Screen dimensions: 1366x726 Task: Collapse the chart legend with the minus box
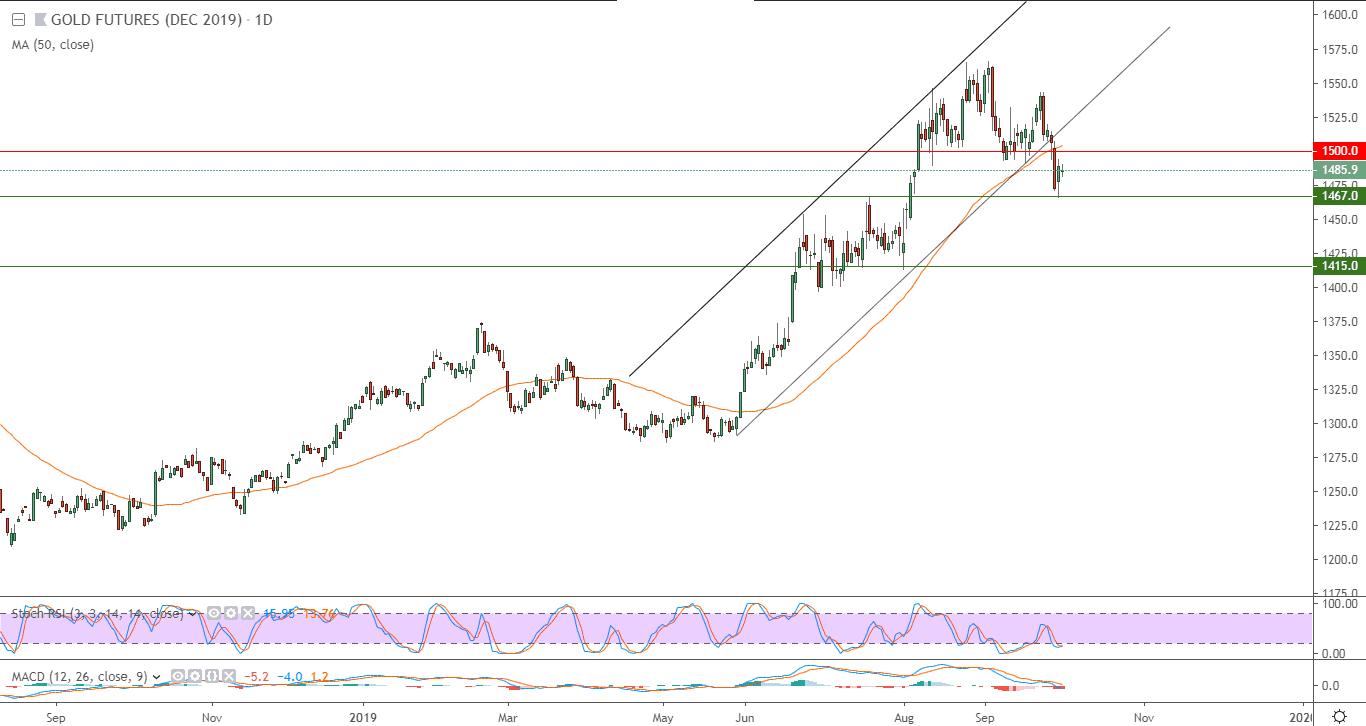point(17,19)
